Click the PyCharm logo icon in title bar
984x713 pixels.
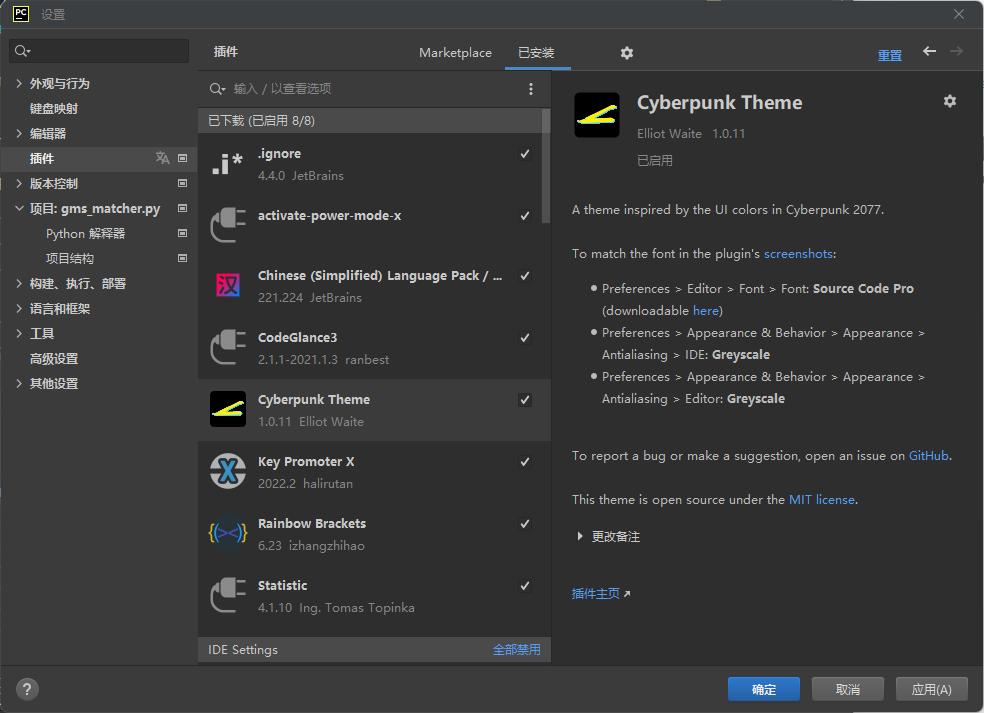(x=21, y=14)
